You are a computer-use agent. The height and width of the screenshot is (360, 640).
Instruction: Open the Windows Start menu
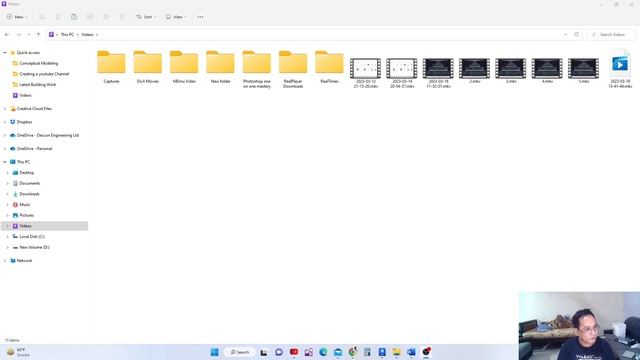214,352
